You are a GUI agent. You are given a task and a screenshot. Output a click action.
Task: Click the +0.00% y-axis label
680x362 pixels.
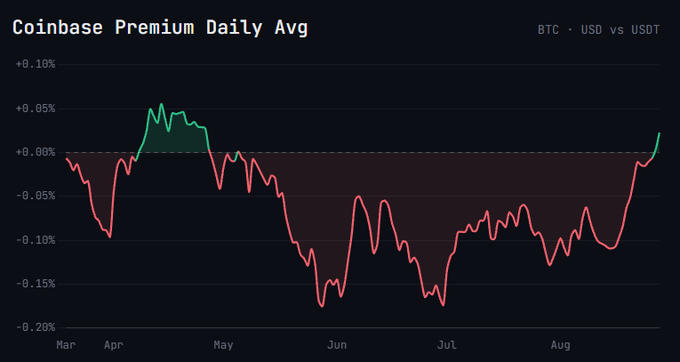(x=36, y=152)
